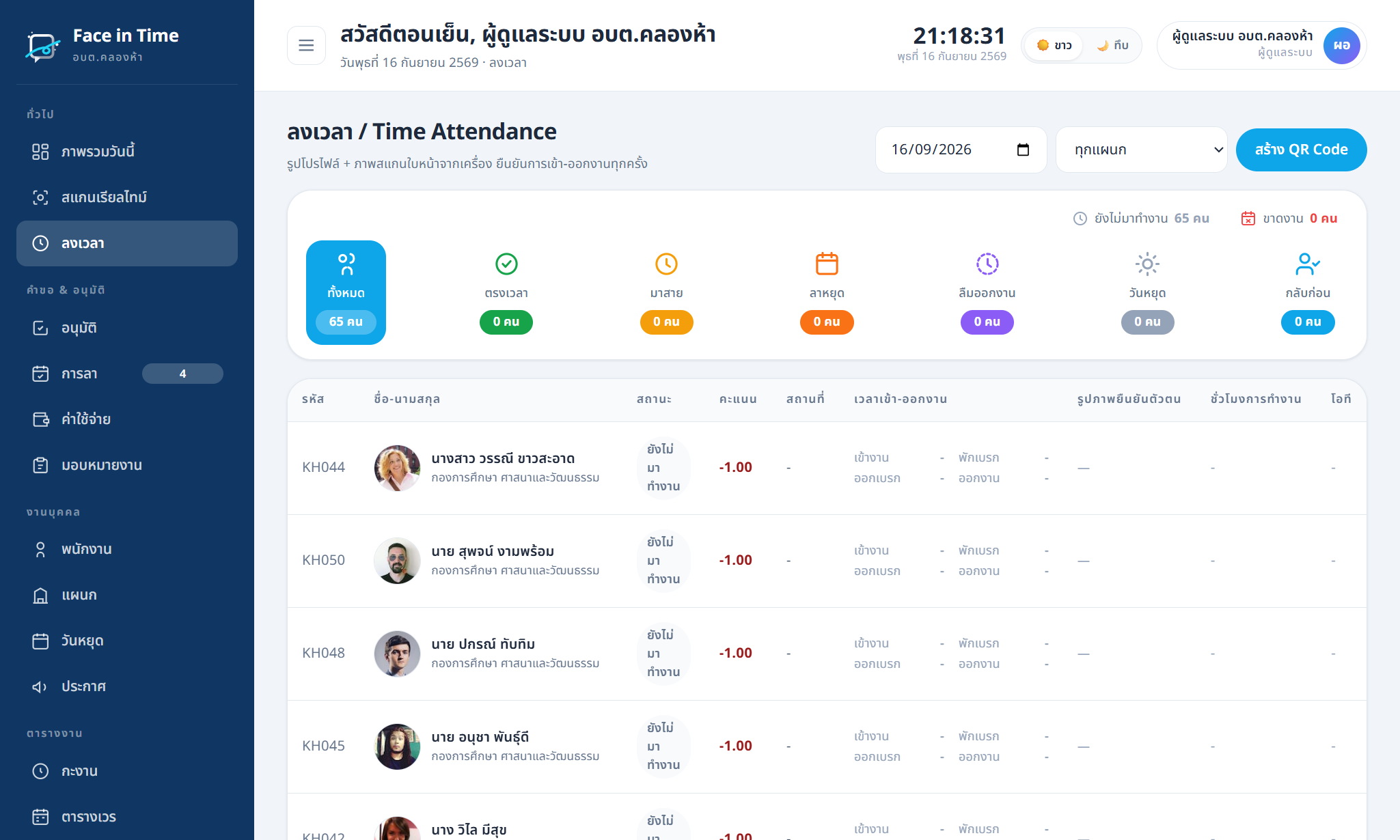Screen dimensions: 1400x840
Task: Open พนักงาน employees page
Action: (127, 549)
